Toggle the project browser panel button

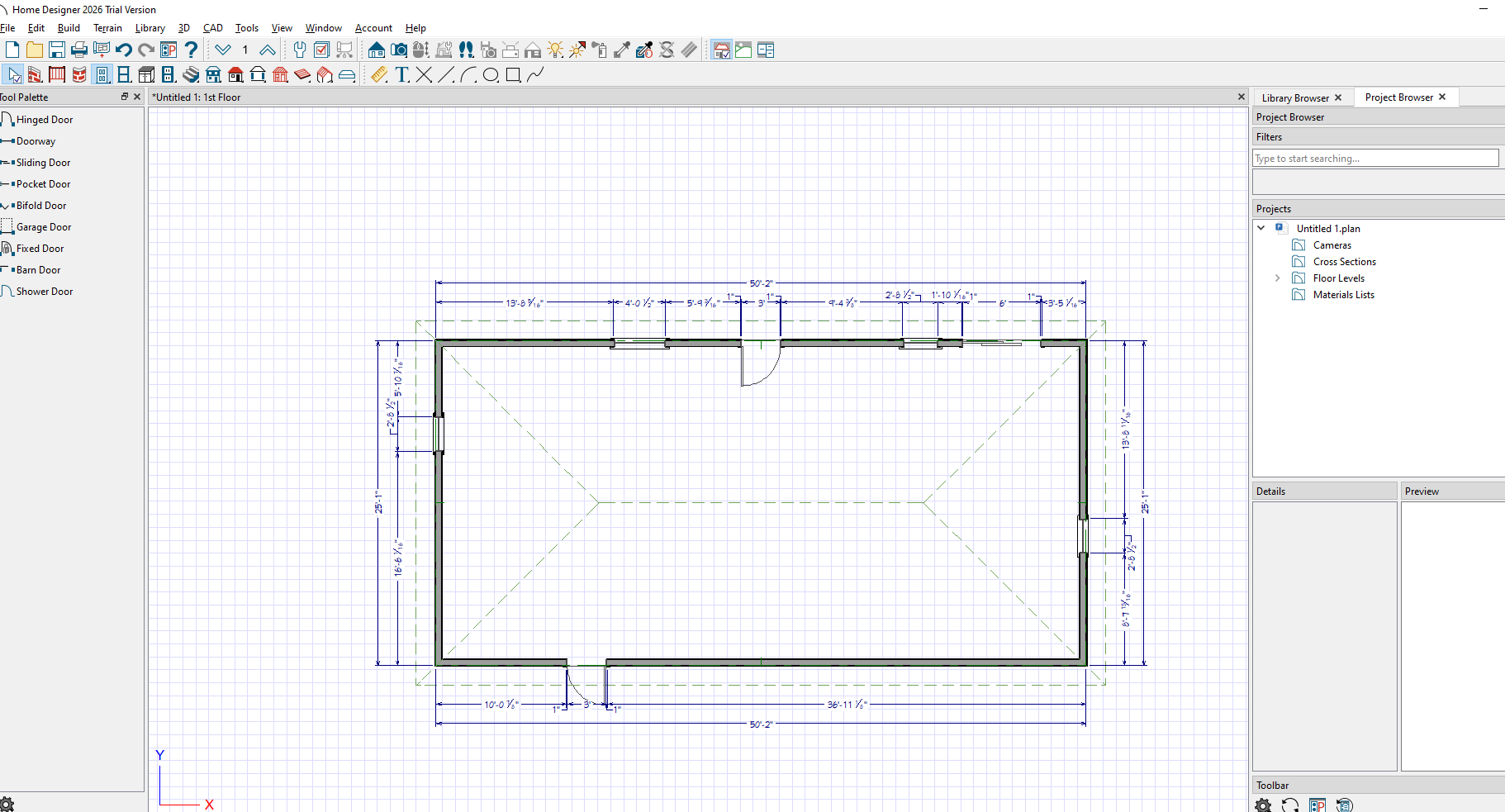[766, 50]
